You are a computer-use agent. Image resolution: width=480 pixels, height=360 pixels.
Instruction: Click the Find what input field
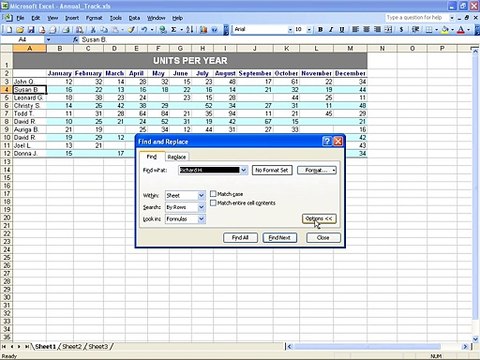[209, 170]
